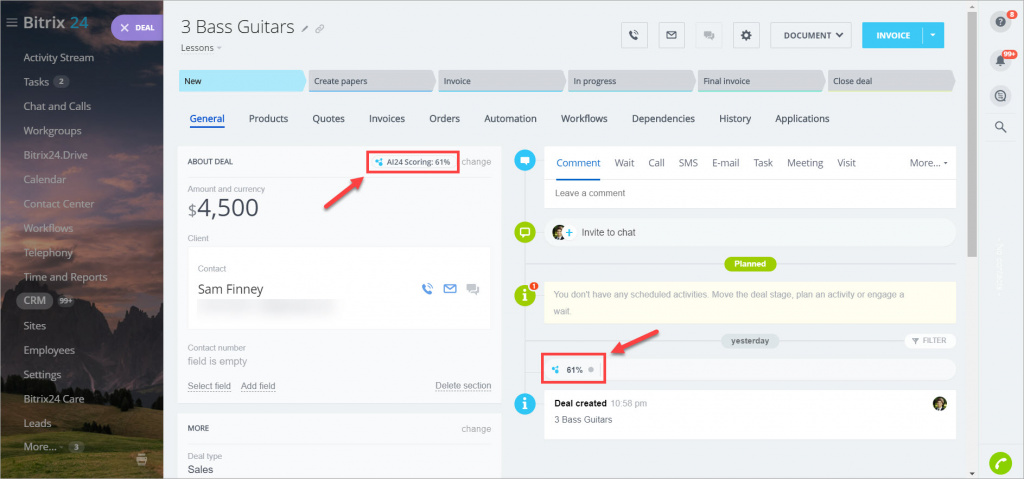The width and height of the screenshot is (1024, 479).
Task: Edit the deal title pencil icon
Action: pos(305,28)
